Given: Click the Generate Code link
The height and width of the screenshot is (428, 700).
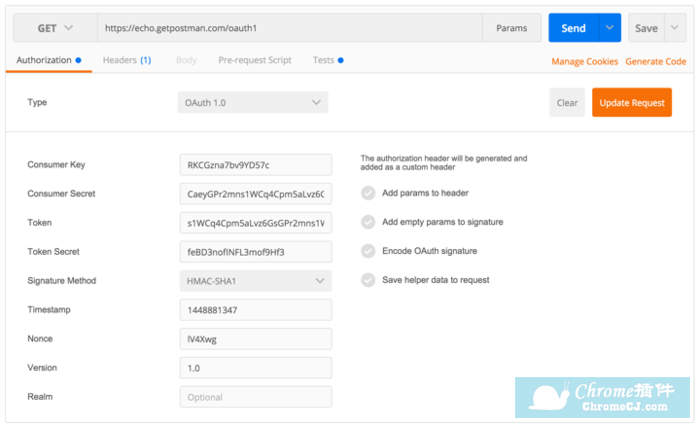Looking at the screenshot, I should (655, 62).
